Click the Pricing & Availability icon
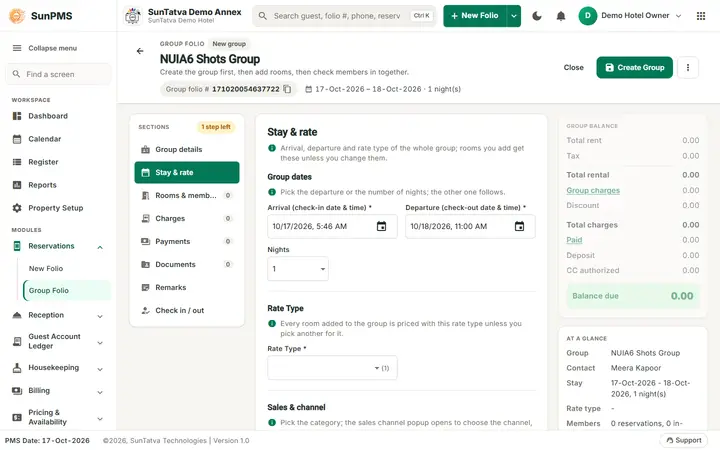This screenshot has width=720, height=450. [17, 417]
